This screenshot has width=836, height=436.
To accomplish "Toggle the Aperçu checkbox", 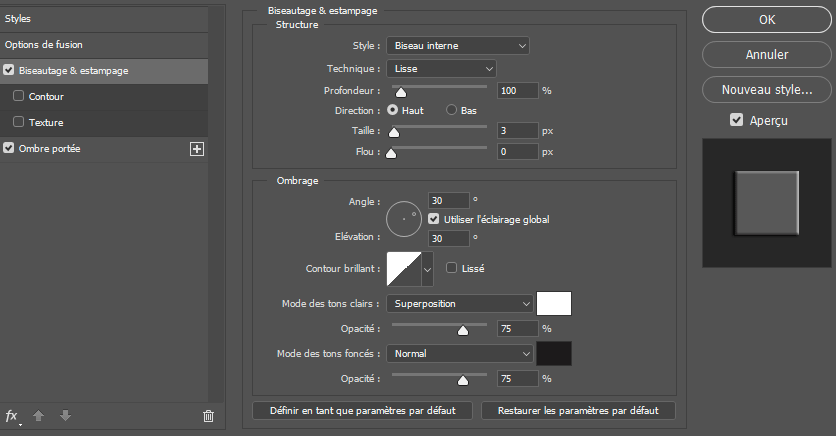I will coord(737,120).
